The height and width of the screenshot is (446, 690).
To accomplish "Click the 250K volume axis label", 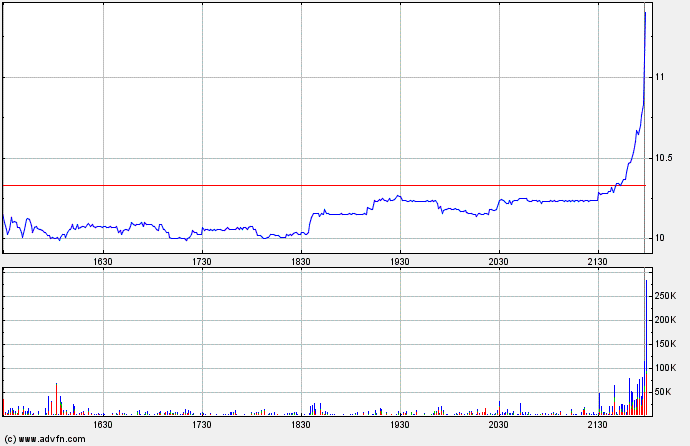I will (667, 296).
